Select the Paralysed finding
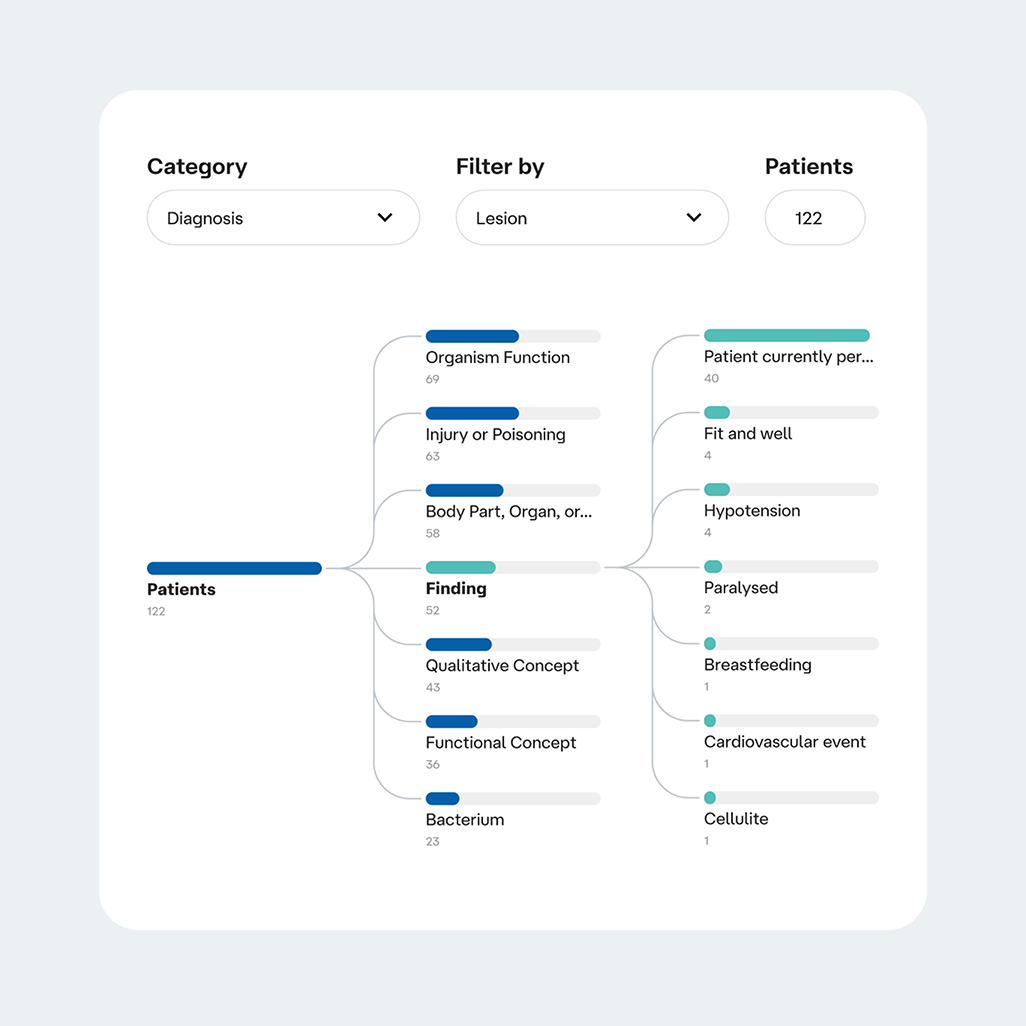 (740, 587)
